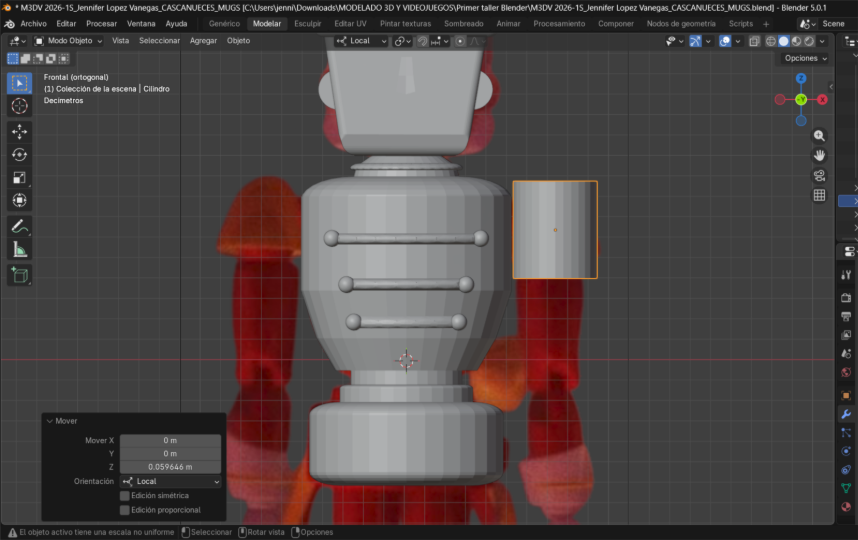This screenshot has height=540, width=858.
Task: Collapse the Mover operator panel
Action: 50,421
